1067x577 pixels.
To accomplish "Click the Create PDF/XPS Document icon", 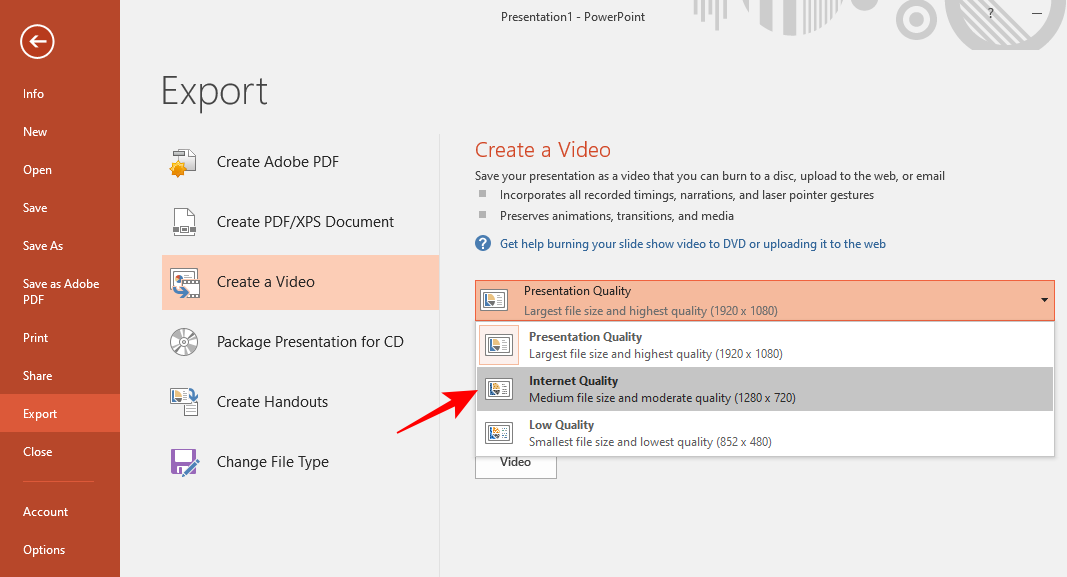I will (184, 222).
